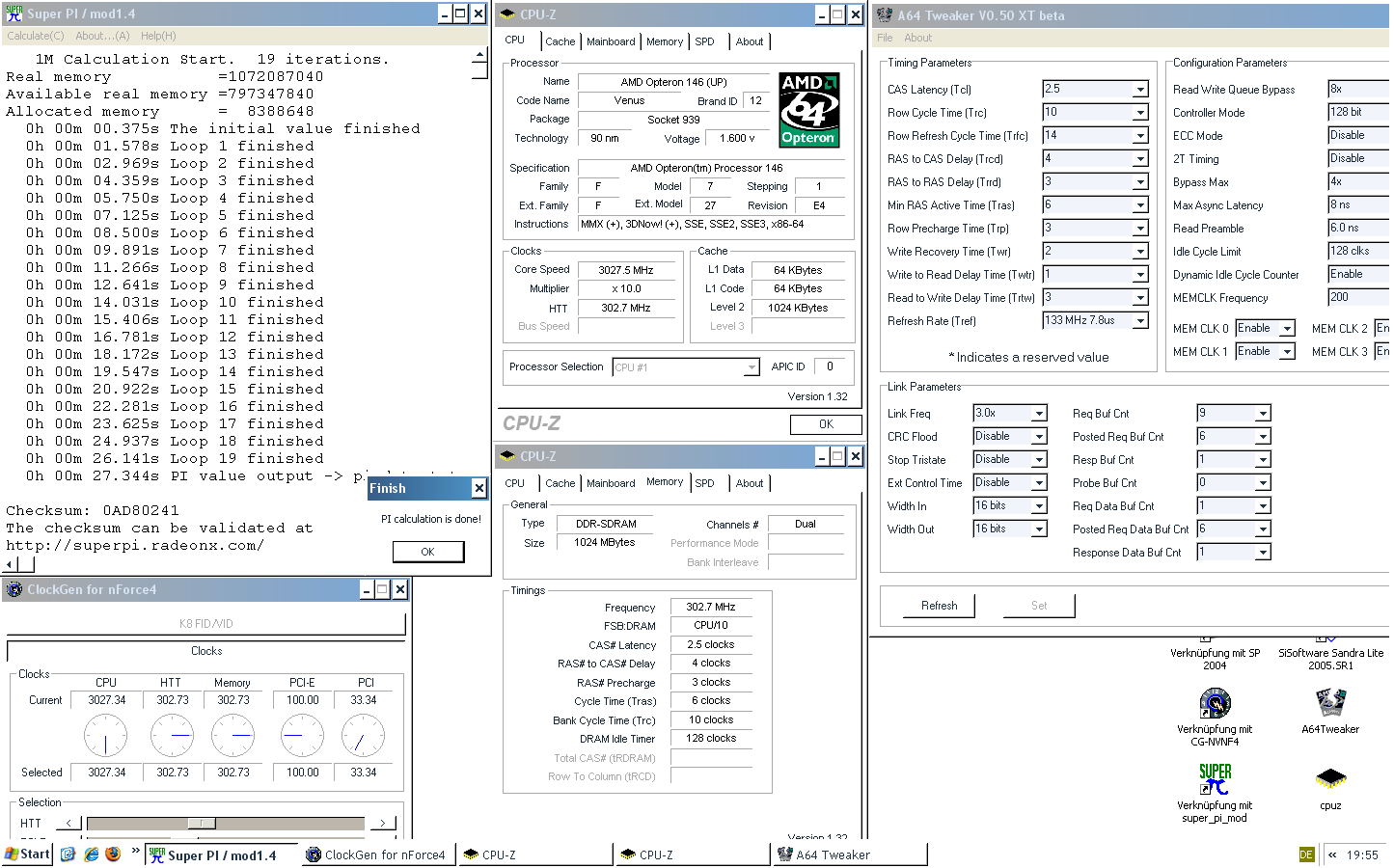Click the first quick launch icon next to Start
1394x868 pixels.
point(68,854)
